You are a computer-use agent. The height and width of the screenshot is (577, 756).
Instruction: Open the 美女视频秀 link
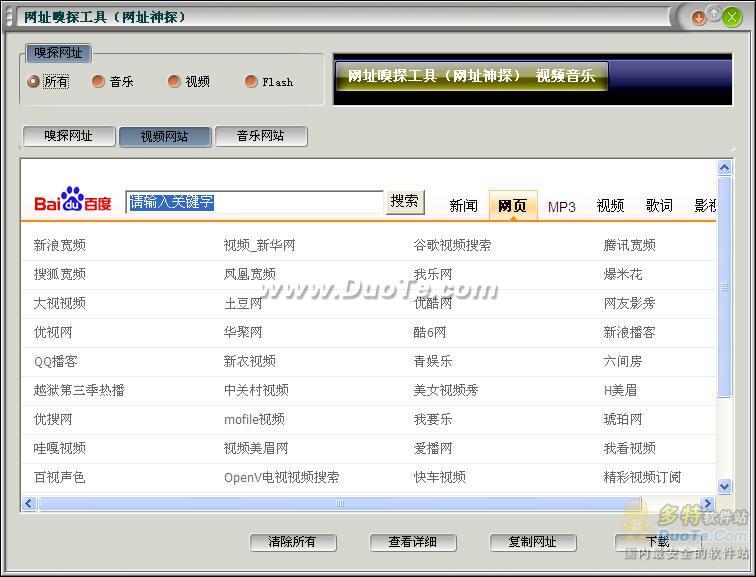446,390
